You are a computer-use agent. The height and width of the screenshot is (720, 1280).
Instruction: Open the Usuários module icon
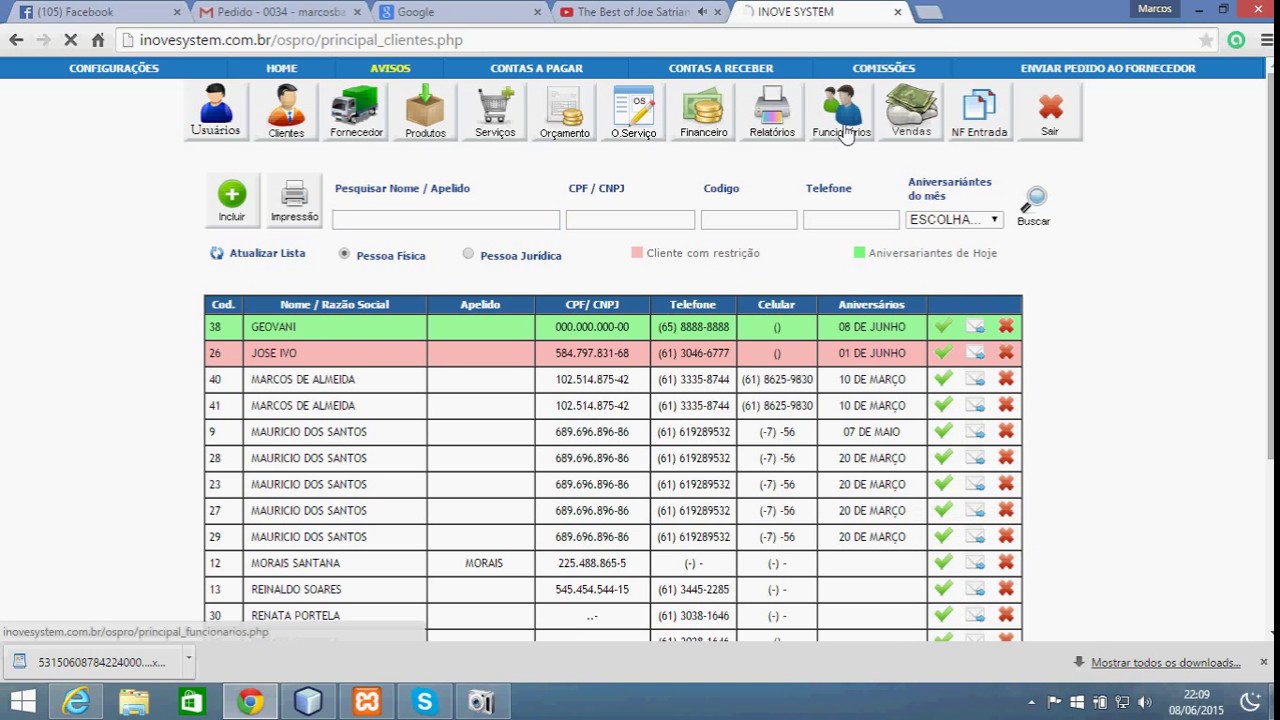pyautogui.click(x=215, y=111)
